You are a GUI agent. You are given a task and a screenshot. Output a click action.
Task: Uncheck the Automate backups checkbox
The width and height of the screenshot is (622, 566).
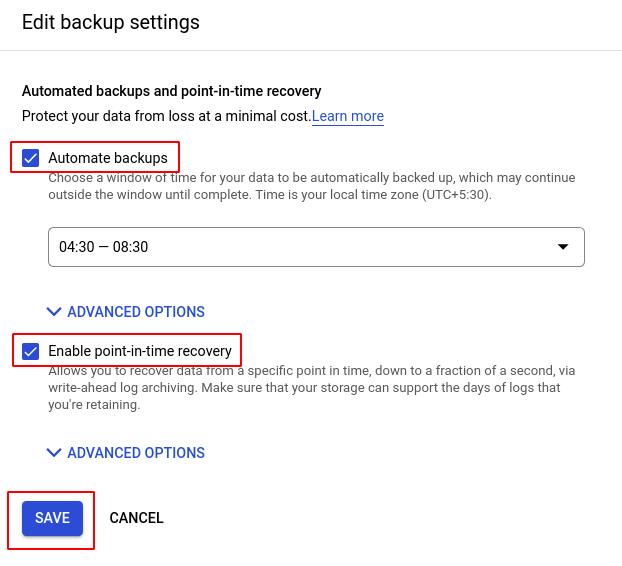coord(31,158)
